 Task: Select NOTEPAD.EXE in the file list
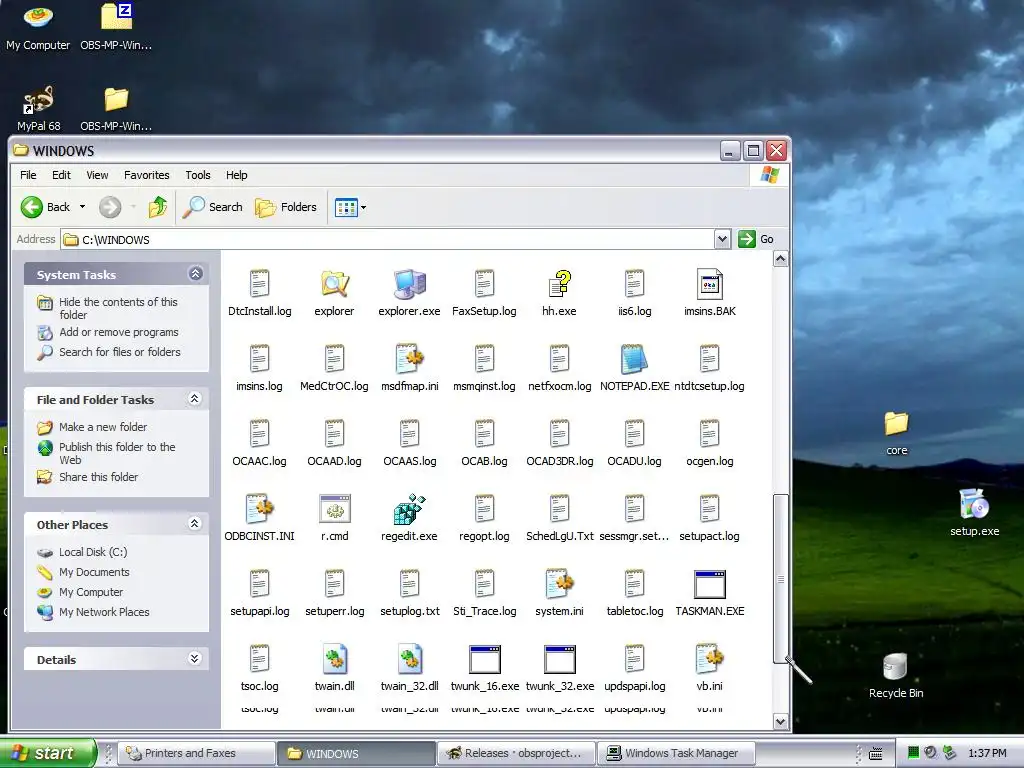[634, 359]
